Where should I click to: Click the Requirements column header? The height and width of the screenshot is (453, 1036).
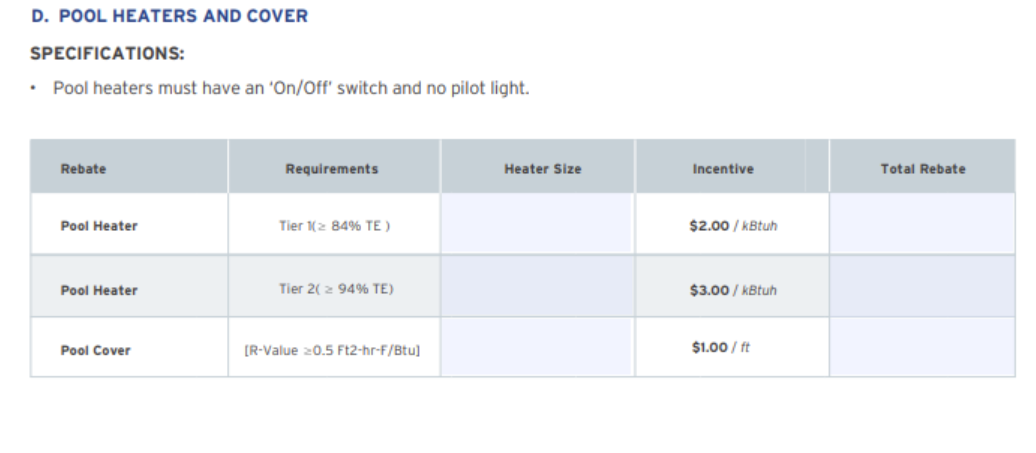[332, 169]
